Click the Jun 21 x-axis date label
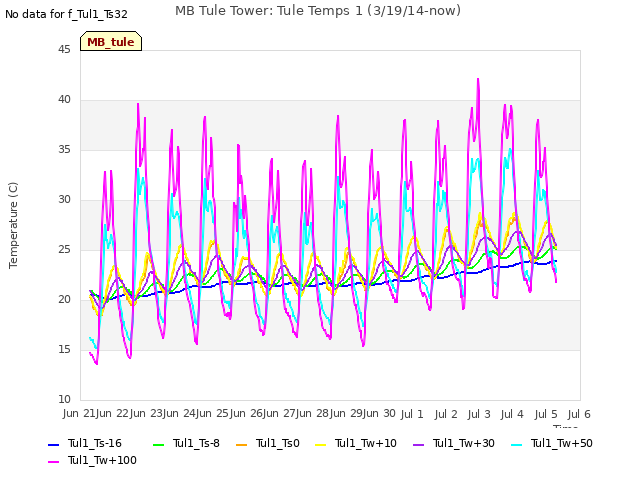Image resolution: width=640 pixels, height=480 pixels. (80, 414)
